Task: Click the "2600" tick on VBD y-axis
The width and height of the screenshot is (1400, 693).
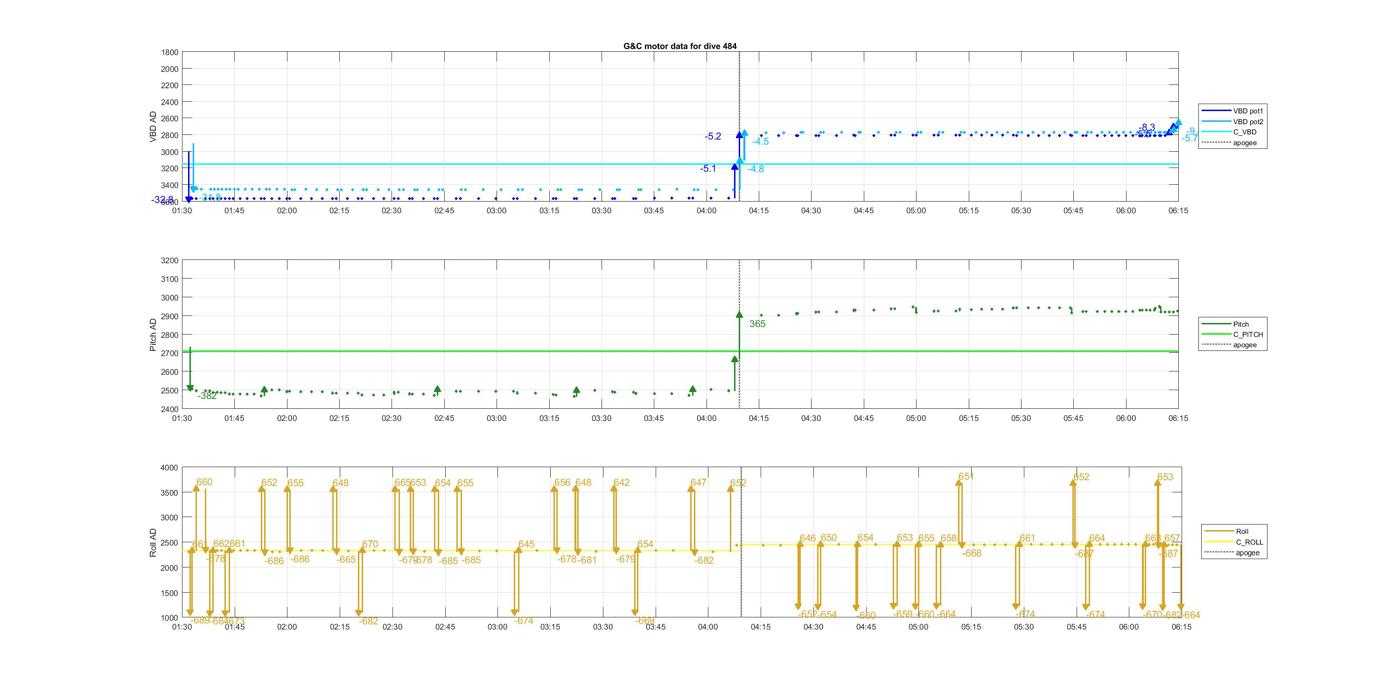Action: (171, 119)
